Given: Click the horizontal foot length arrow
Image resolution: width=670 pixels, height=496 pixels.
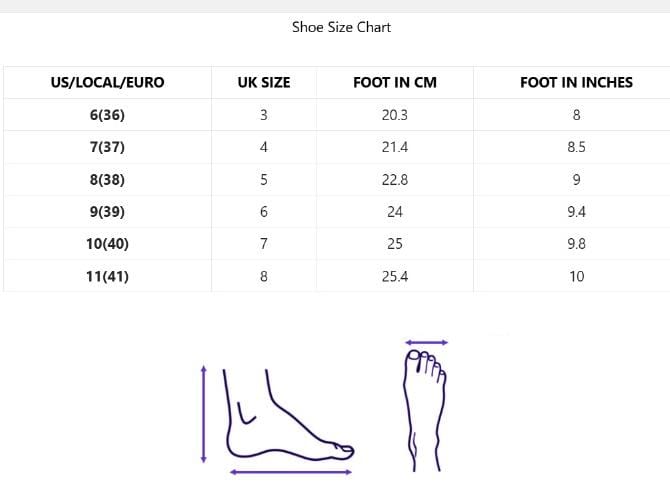Looking at the screenshot, I should 291,472.
